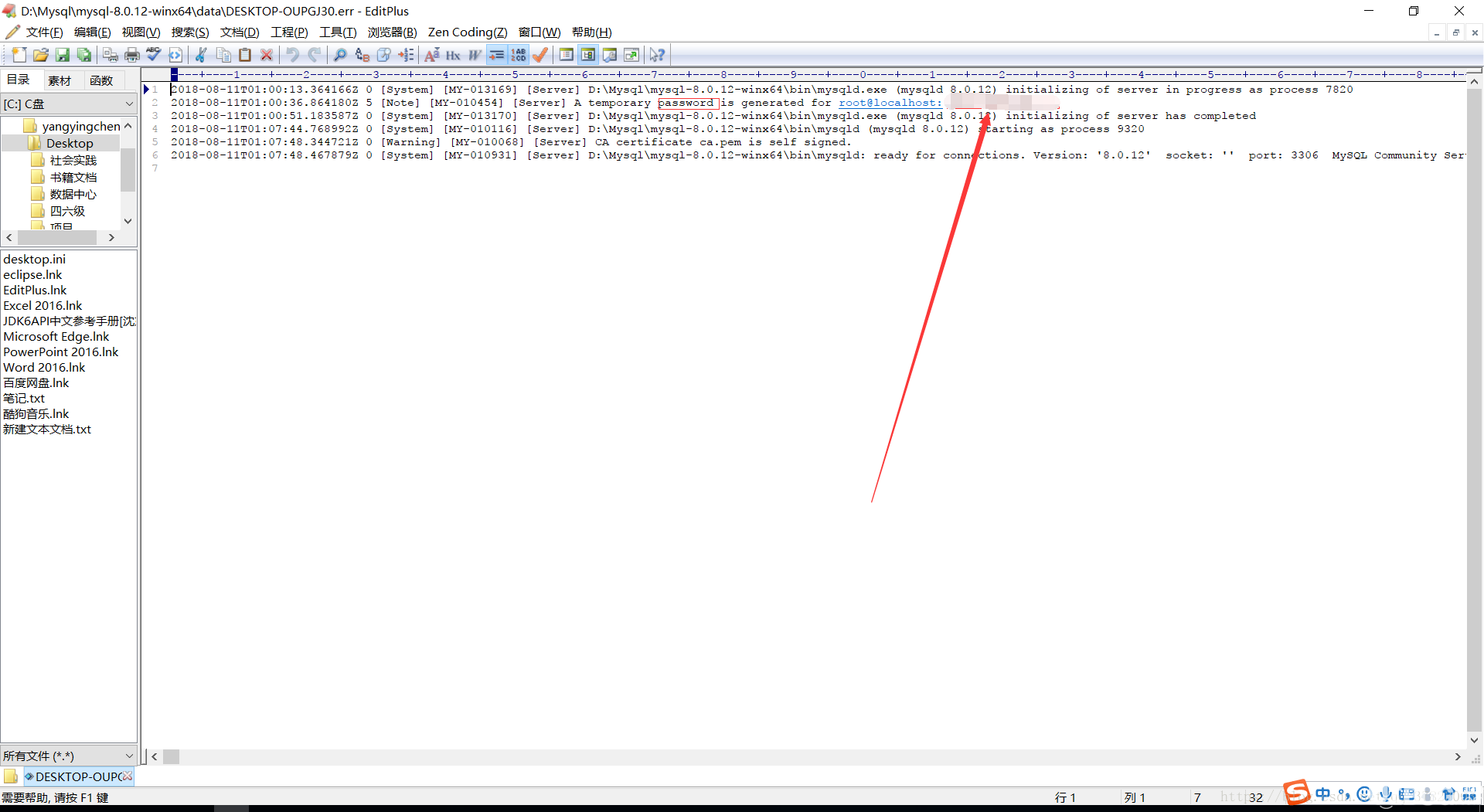
Task: Open the Set Font icon
Action: (x=432, y=55)
